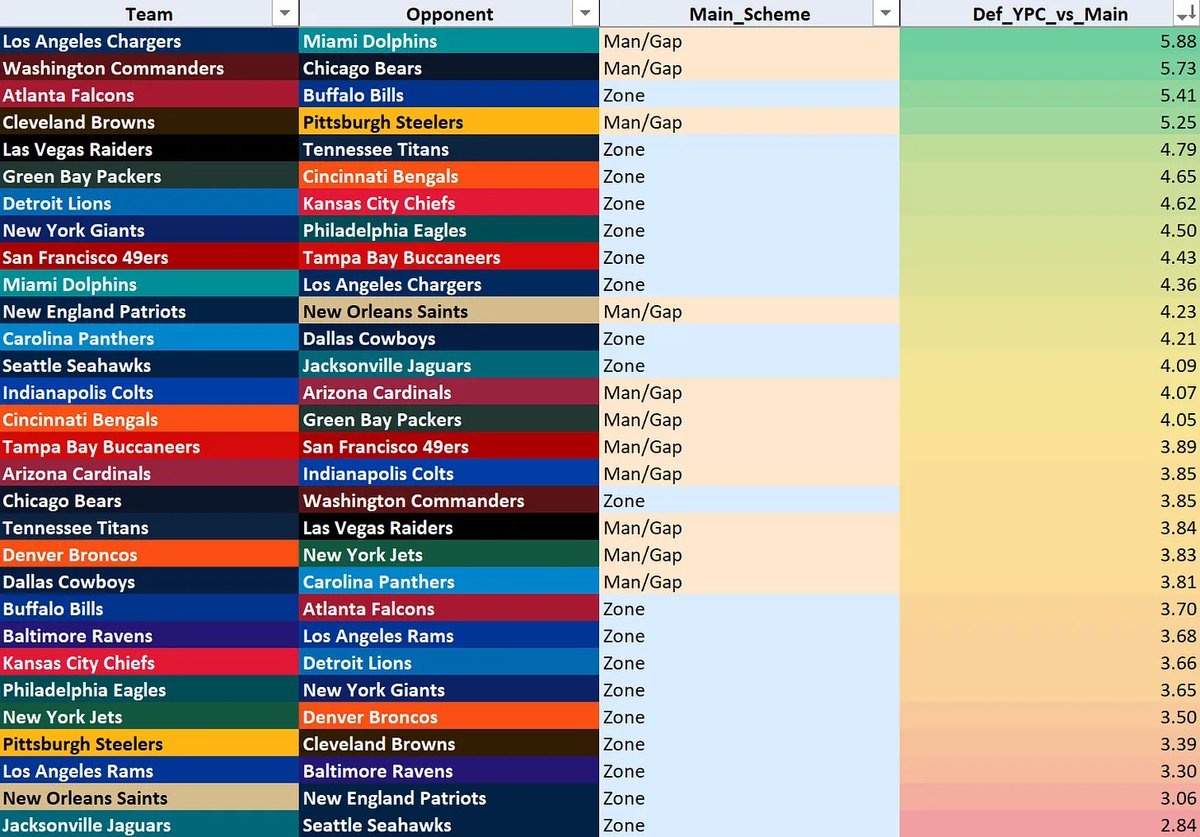The width and height of the screenshot is (1200, 837).
Task: Open the Main_Scheme column filter dropdown
Action: coord(885,14)
